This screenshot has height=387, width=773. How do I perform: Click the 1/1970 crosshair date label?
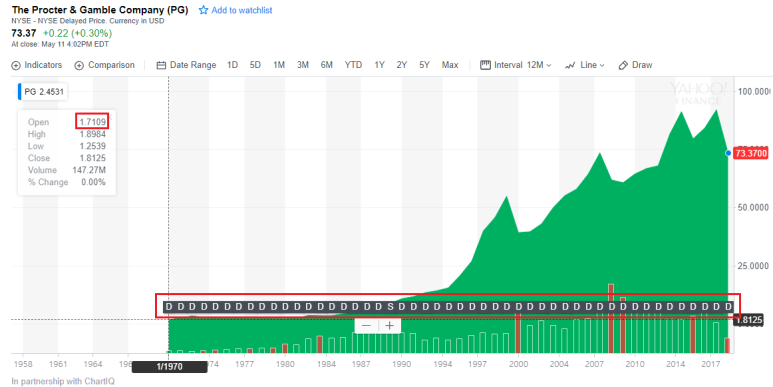tap(169, 367)
